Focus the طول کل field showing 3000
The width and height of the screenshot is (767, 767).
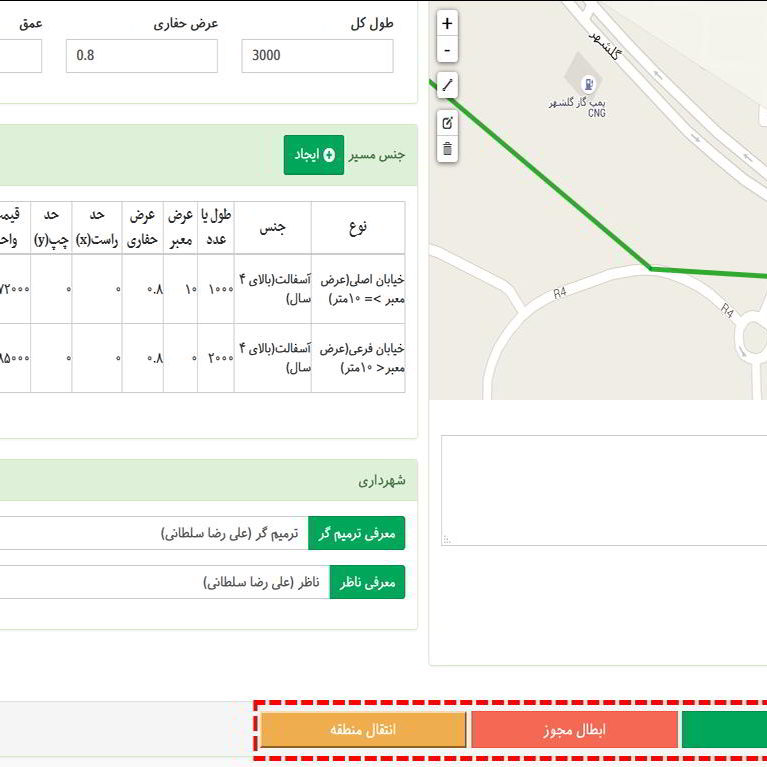(317, 56)
